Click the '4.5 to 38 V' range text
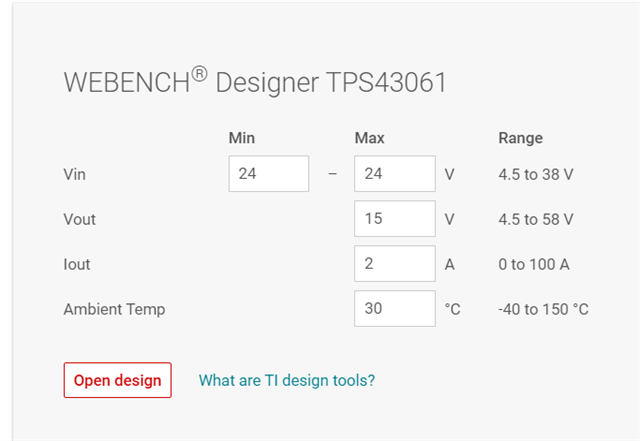640x441 pixels. click(536, 174)
